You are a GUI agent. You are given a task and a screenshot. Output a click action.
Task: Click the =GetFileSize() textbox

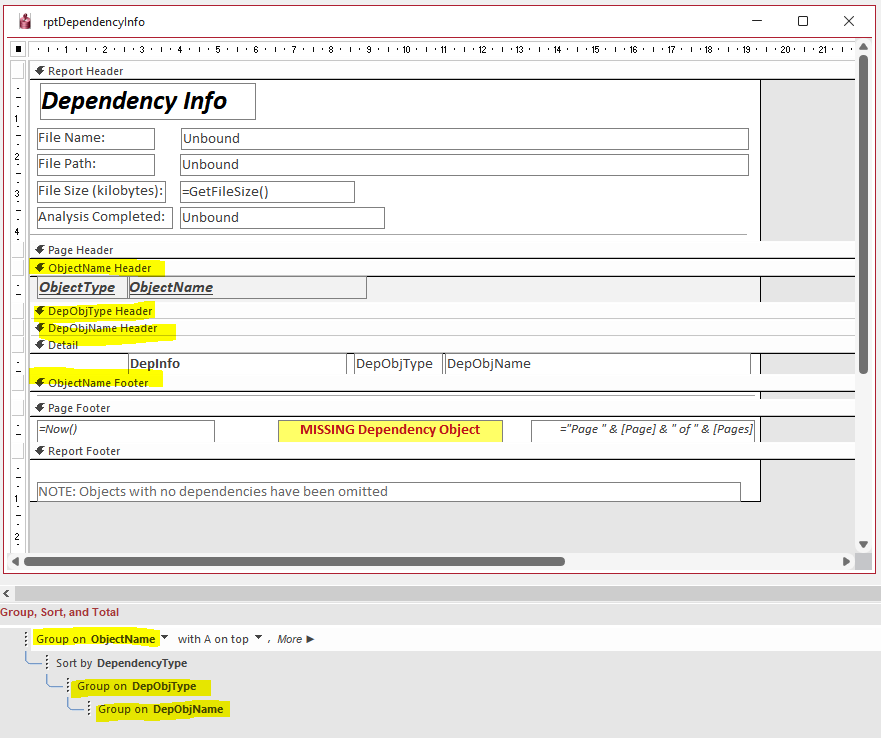coord(267,192)
